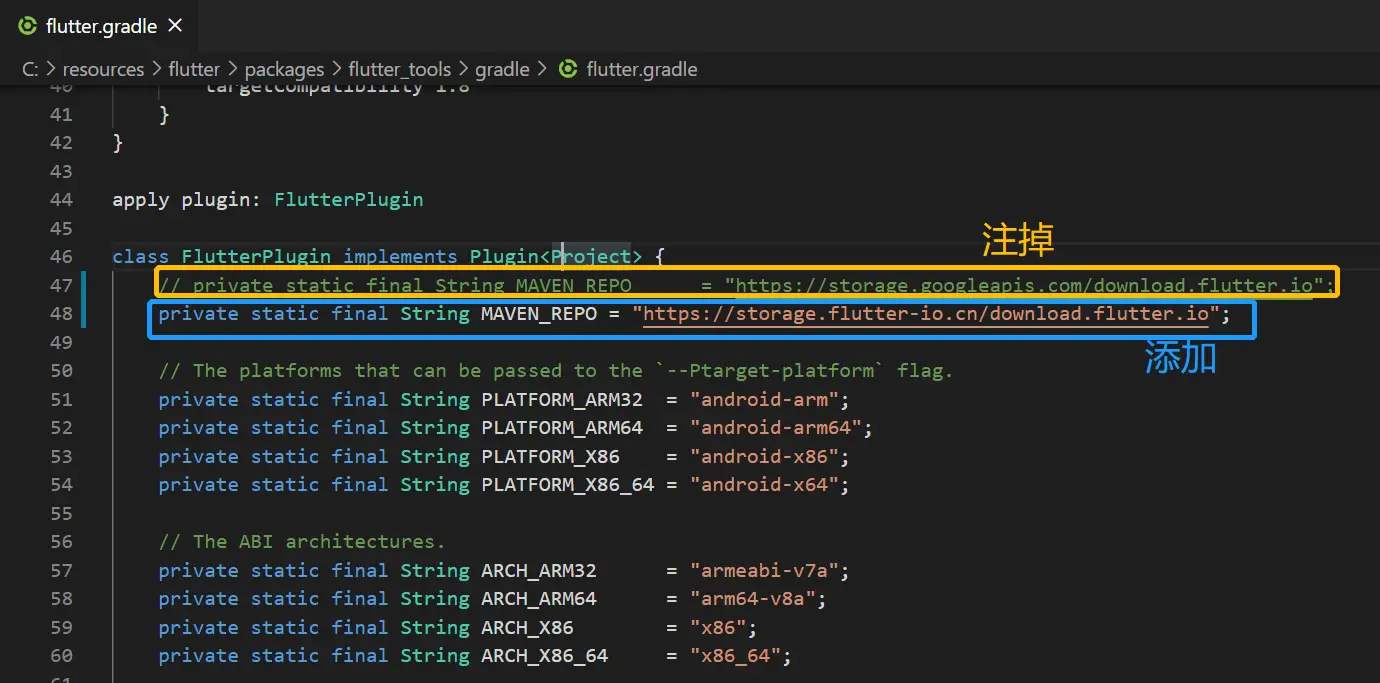The height and width of the screenshot is (683, 1380).
Task: Open the flutter breadcrumb folder
Action: 194,69
